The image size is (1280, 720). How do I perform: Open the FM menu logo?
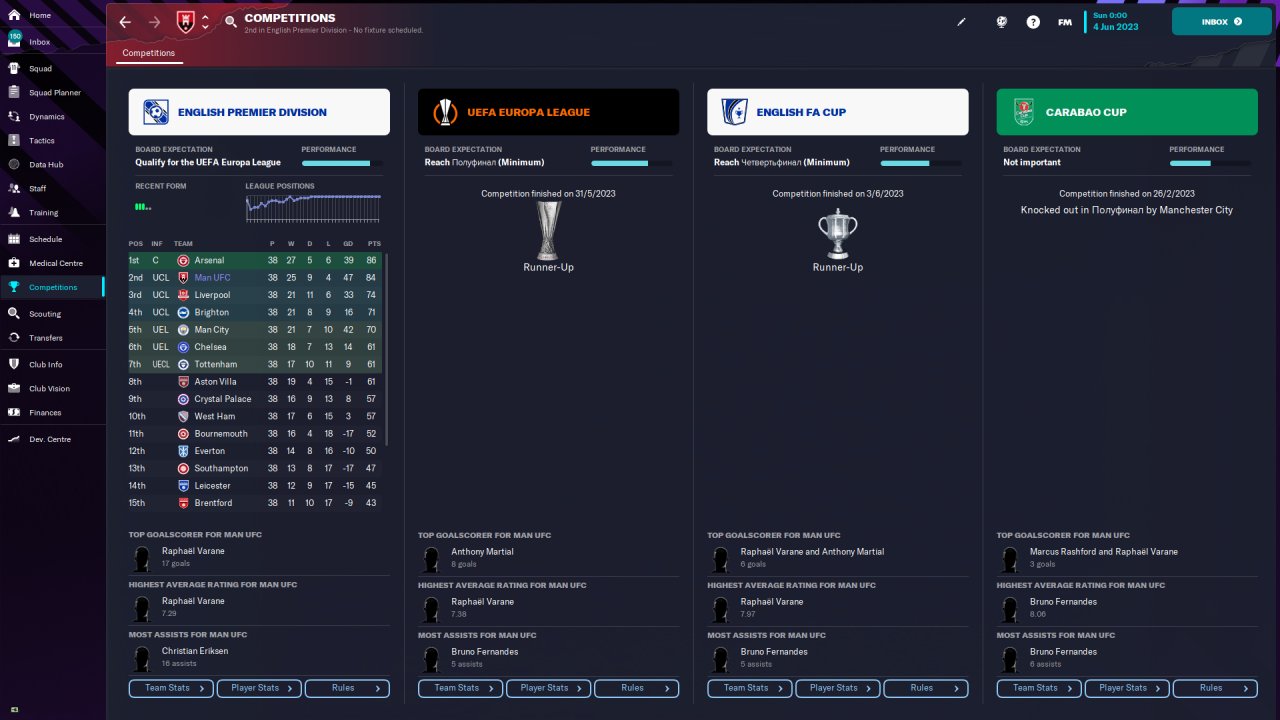[x=1065, y=22]
